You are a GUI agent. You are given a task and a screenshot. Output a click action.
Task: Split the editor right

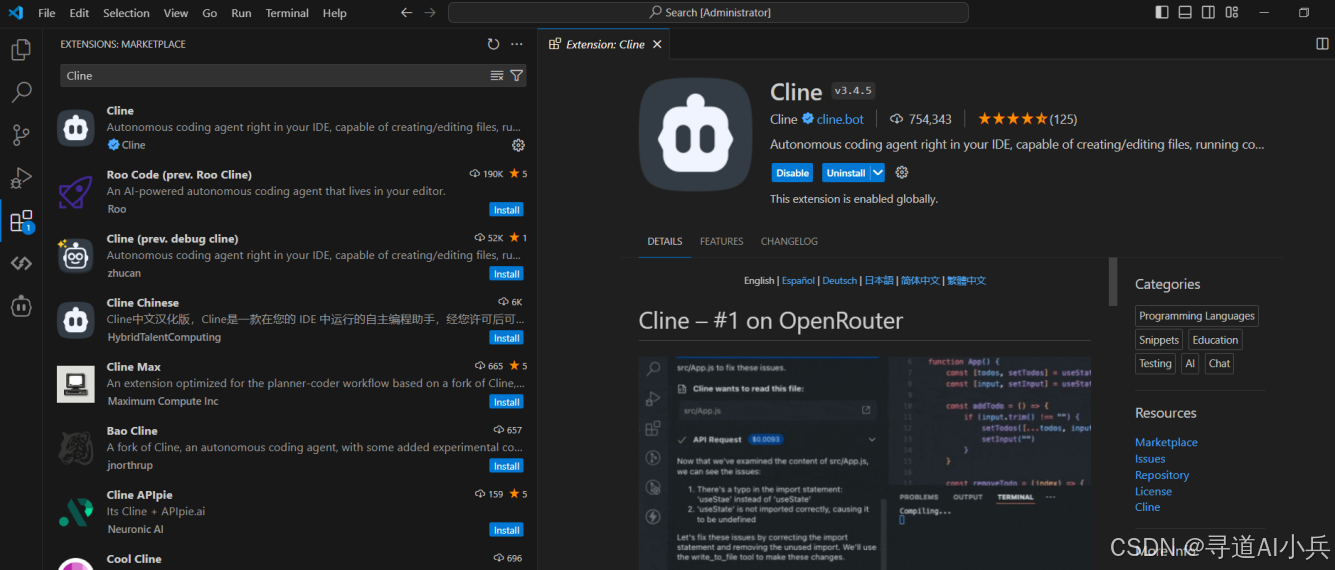click(x=1322, y=44)
